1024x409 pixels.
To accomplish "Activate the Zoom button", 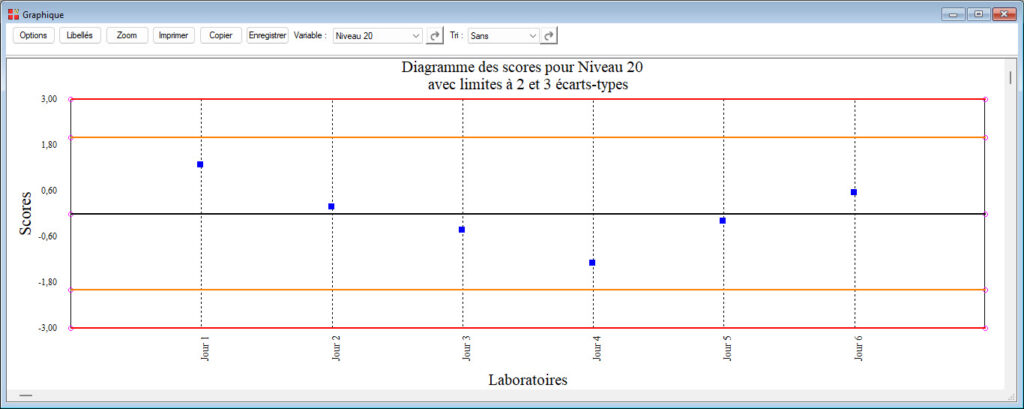I will tap(127, 35).
